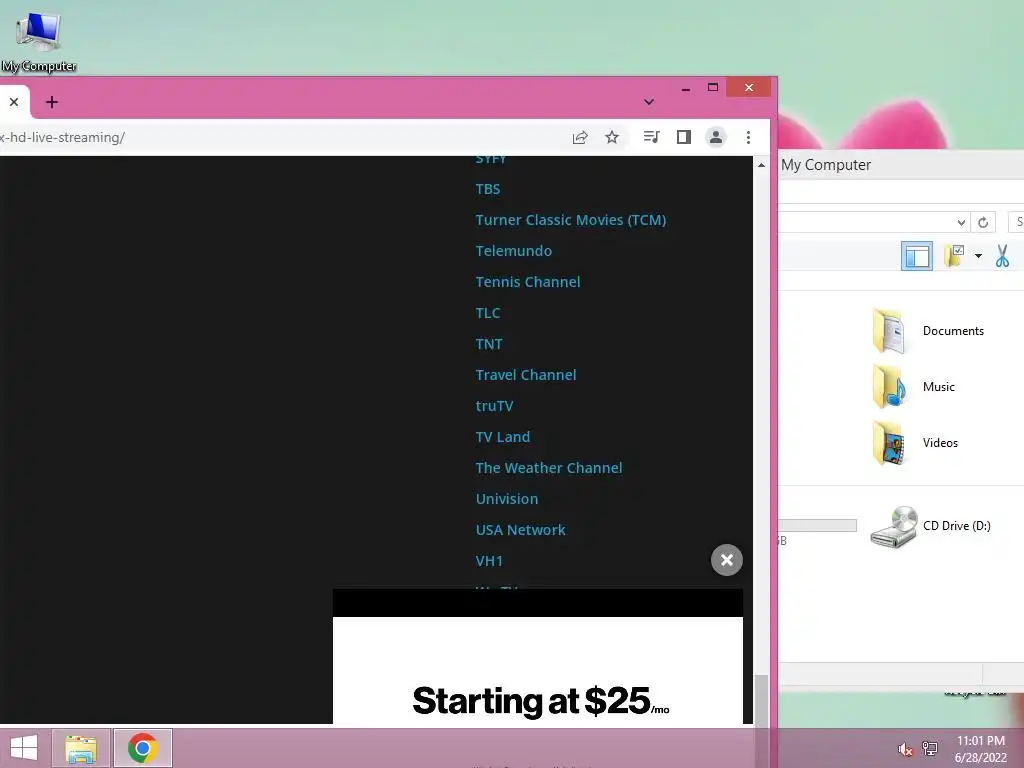Viewport: 1024px width, 768px height.
Task: Open the media control icon in Chrome
Action: (x=651, y=137)
